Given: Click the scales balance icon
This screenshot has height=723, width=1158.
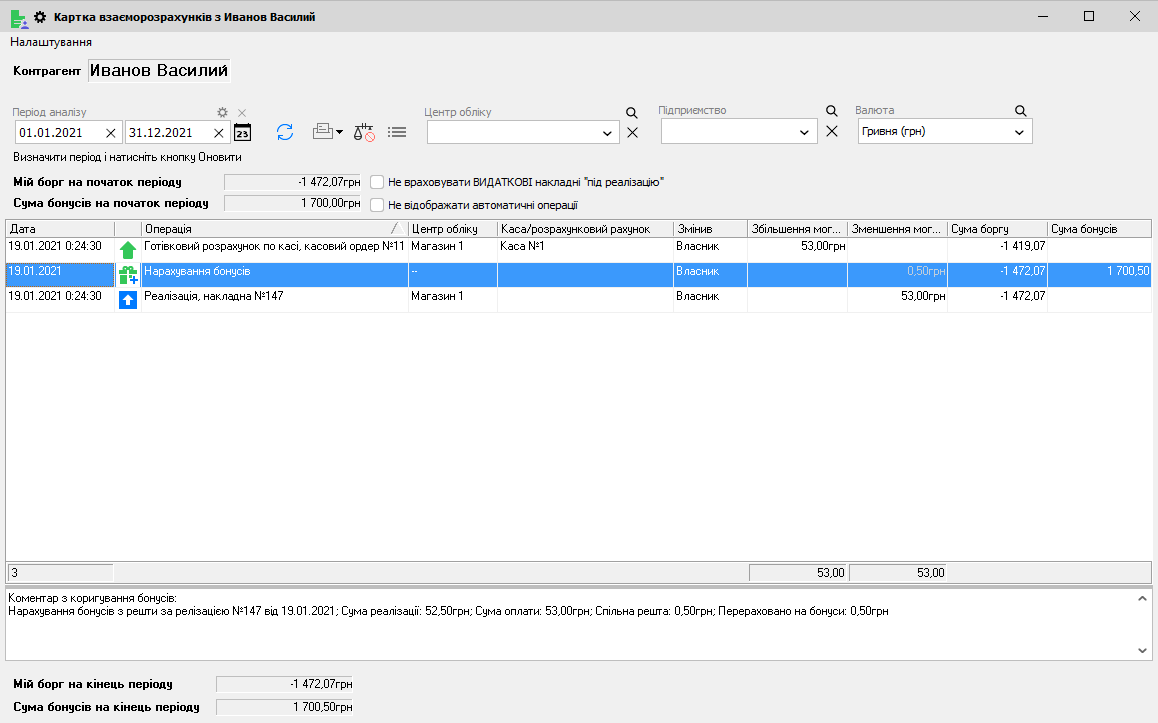Looking at the screenshot, I should coord(364,132).
